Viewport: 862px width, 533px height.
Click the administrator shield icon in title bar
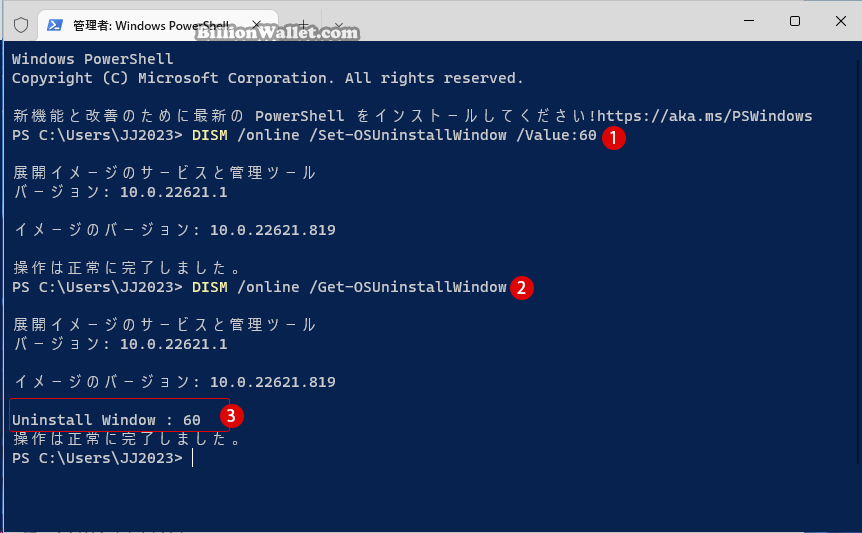pyautogui.click(x=21, y=25)
